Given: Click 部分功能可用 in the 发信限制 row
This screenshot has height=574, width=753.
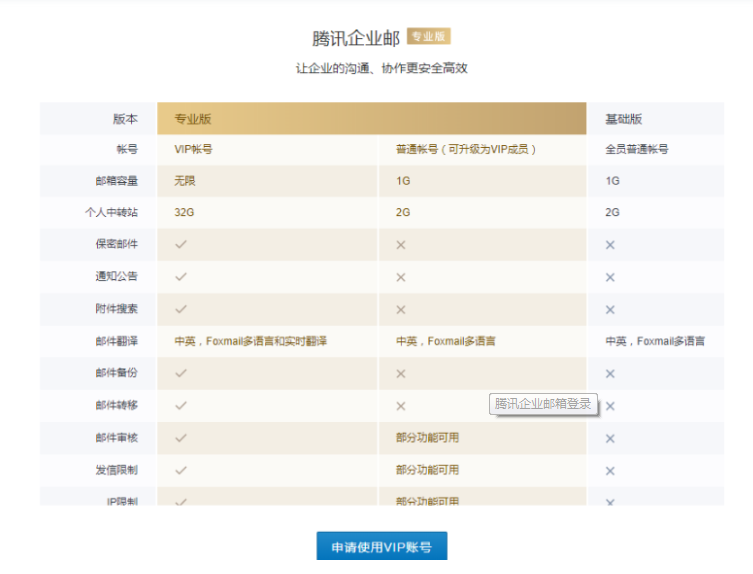Looking at the screenshot, I should point(427,470).
